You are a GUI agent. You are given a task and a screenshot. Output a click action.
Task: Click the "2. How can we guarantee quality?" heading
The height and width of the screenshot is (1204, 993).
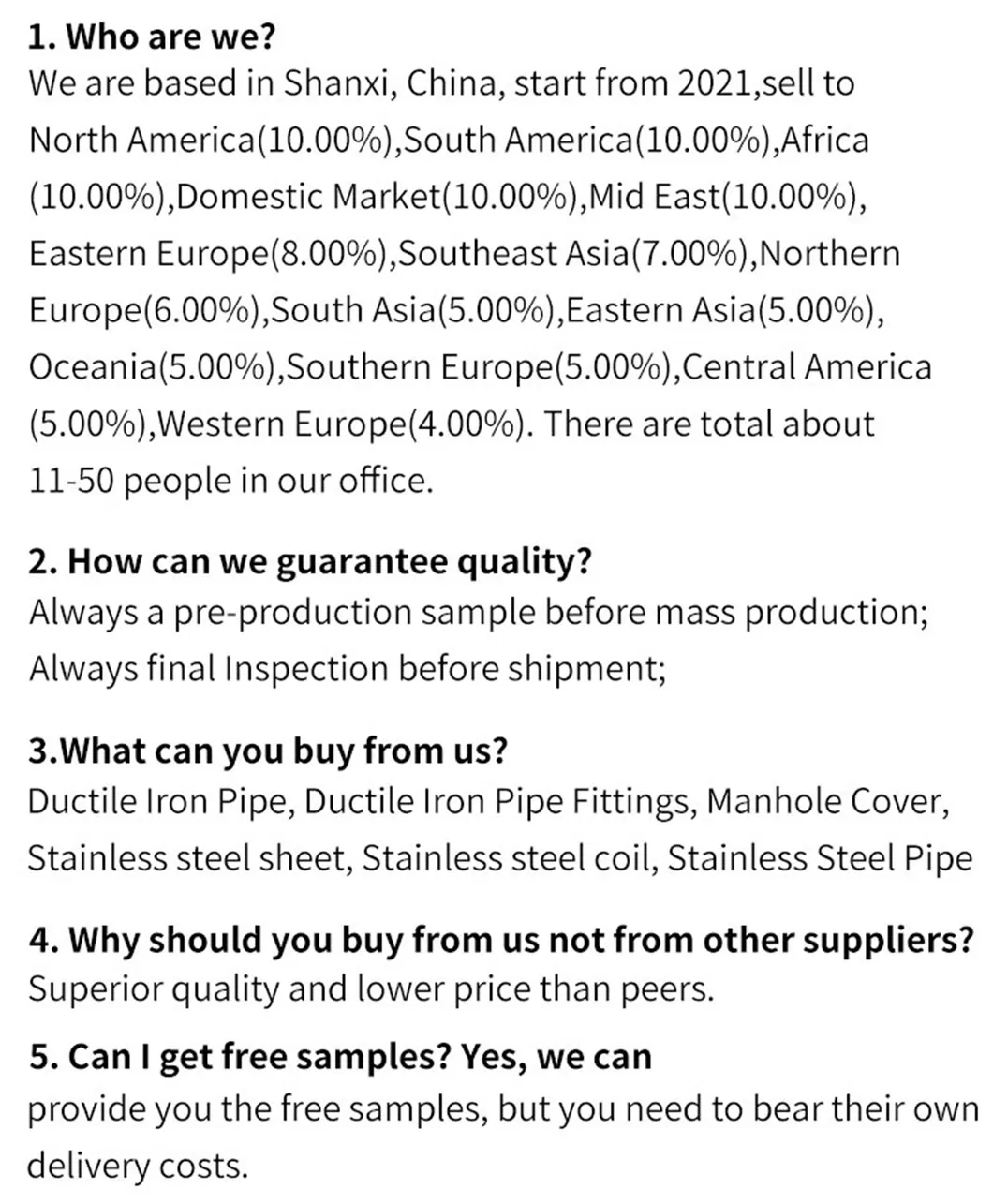click(x=310, y=562)
